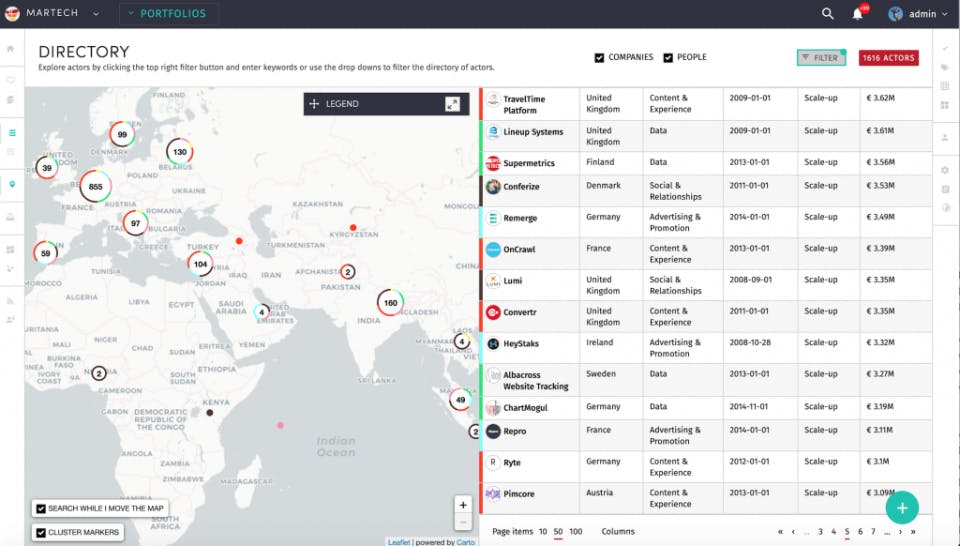Screen dimensions: 960x546
Task: Expand the legend with fullscreen arrows icon
Action: coord(452,104)
